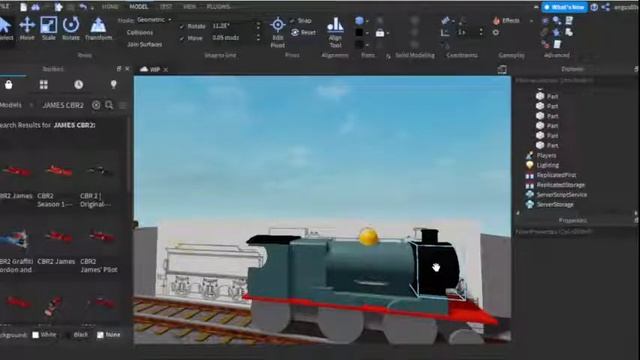
Task: Switch to the TEST ribbon tab
Action: point(166,7)
